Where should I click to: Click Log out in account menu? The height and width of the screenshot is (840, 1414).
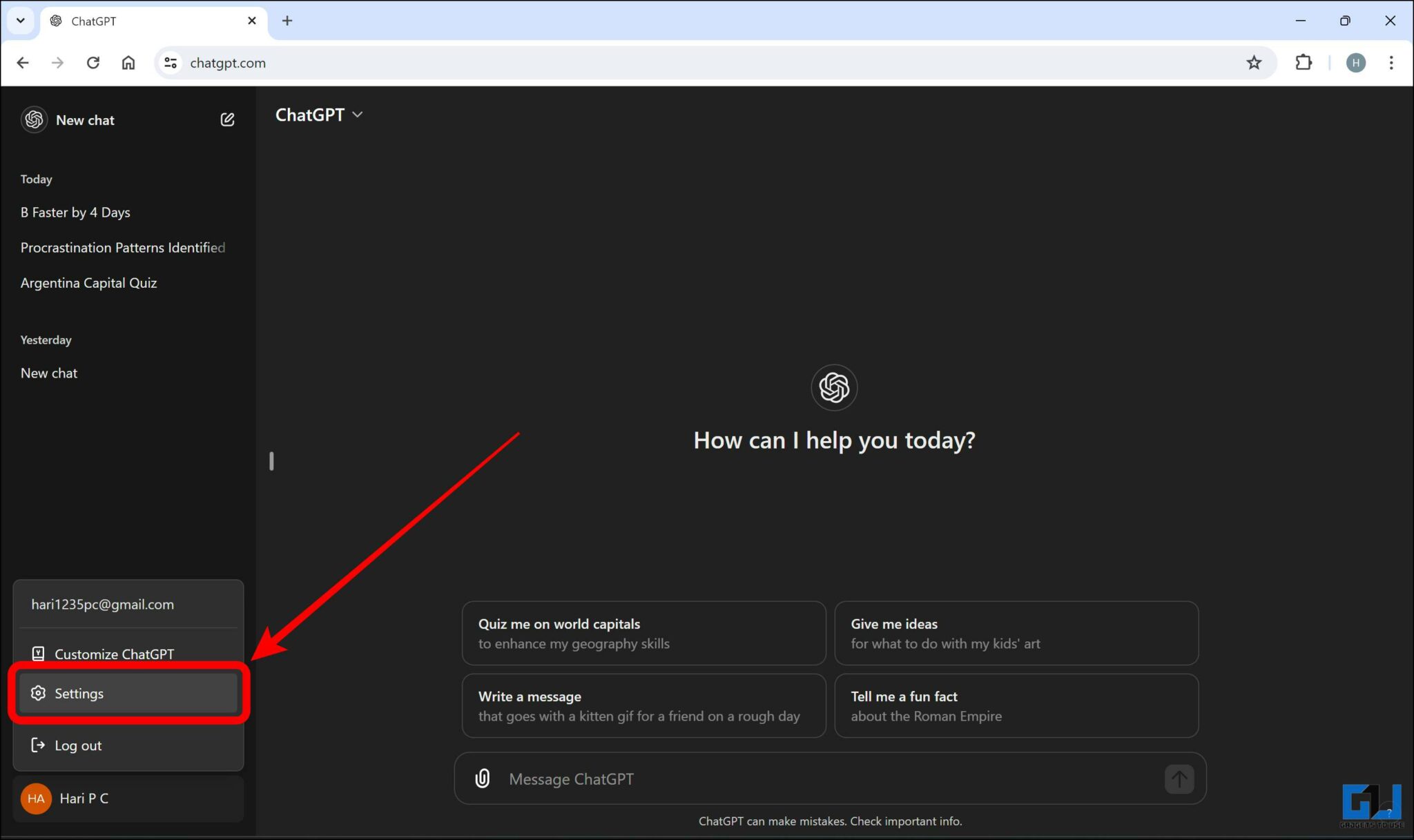pos(78,745)
